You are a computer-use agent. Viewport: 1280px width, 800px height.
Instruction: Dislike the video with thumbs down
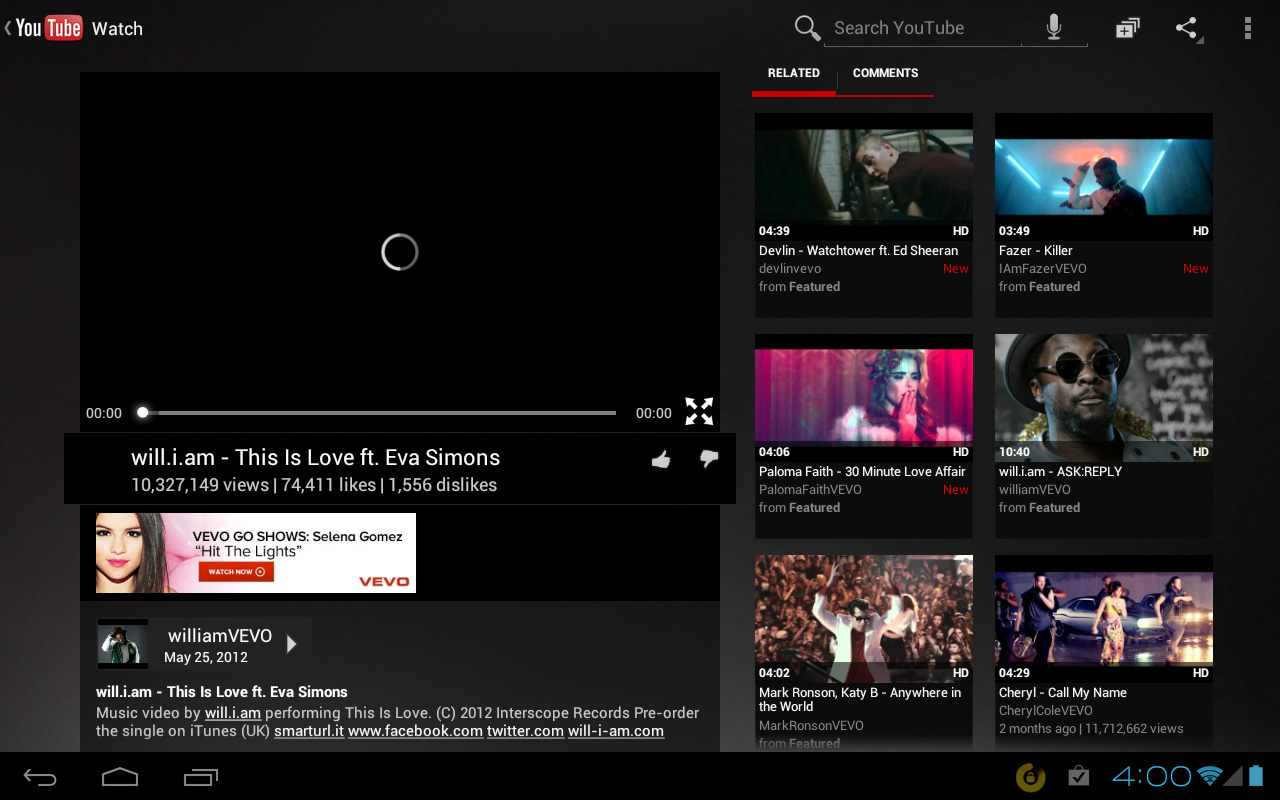point(709,459)
